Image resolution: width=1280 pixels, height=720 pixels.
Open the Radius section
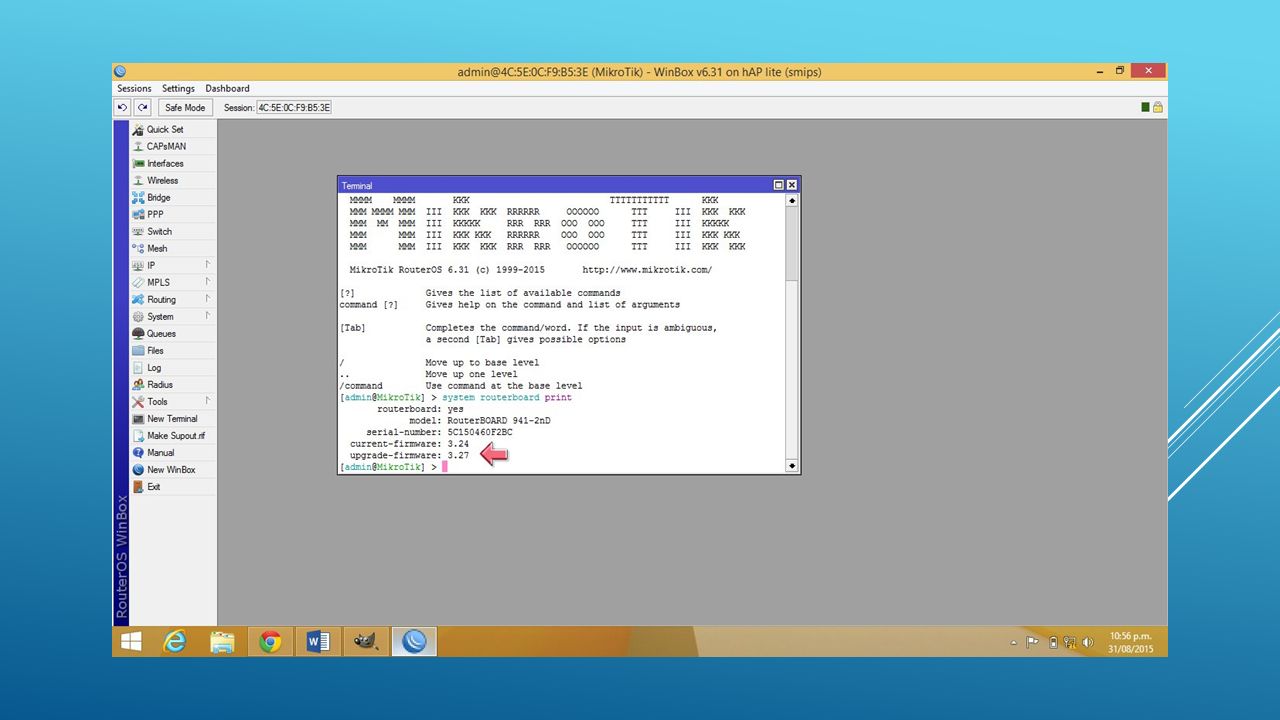[173, 384]
